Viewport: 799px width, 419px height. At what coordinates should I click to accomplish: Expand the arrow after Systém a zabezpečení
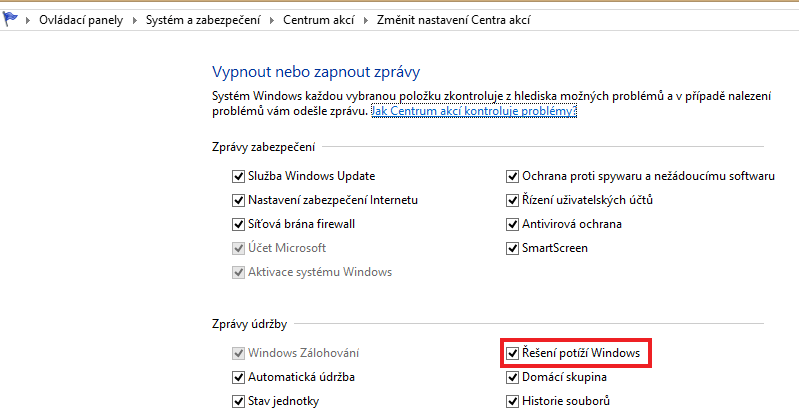(x=270, y=20)
